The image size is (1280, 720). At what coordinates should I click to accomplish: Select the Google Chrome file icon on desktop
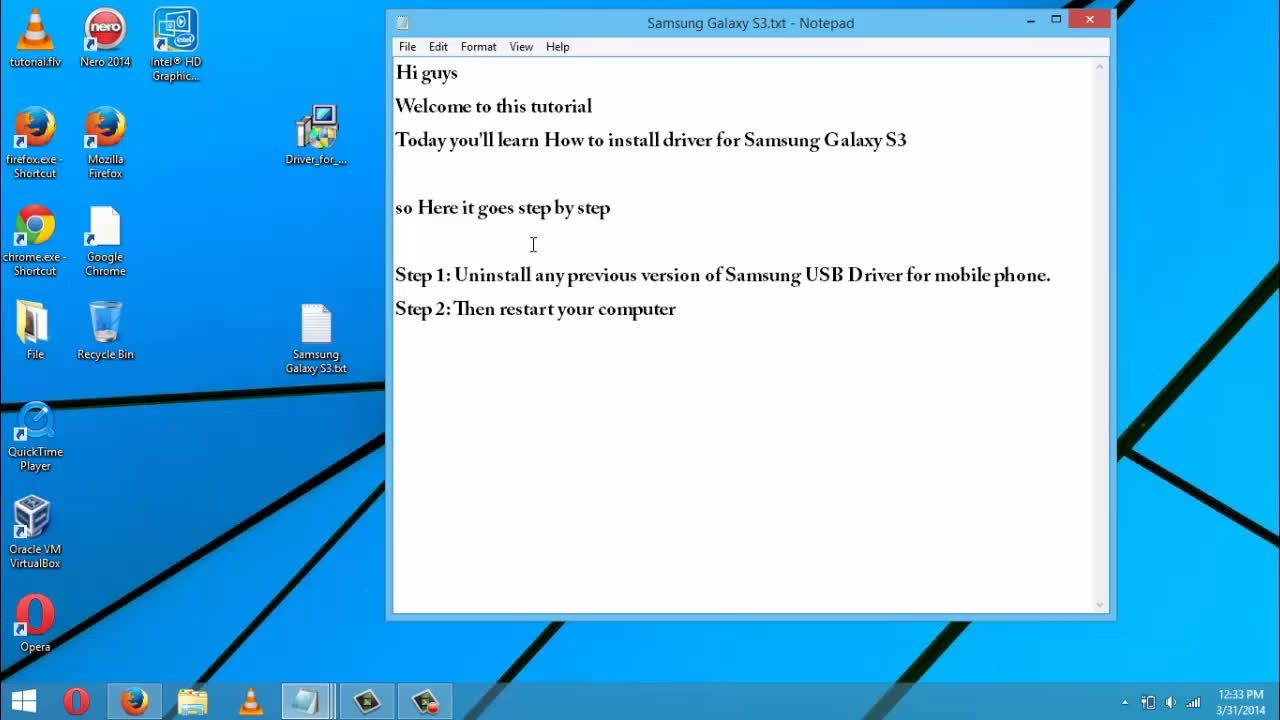pyautogui.click(x=105, y=240)
